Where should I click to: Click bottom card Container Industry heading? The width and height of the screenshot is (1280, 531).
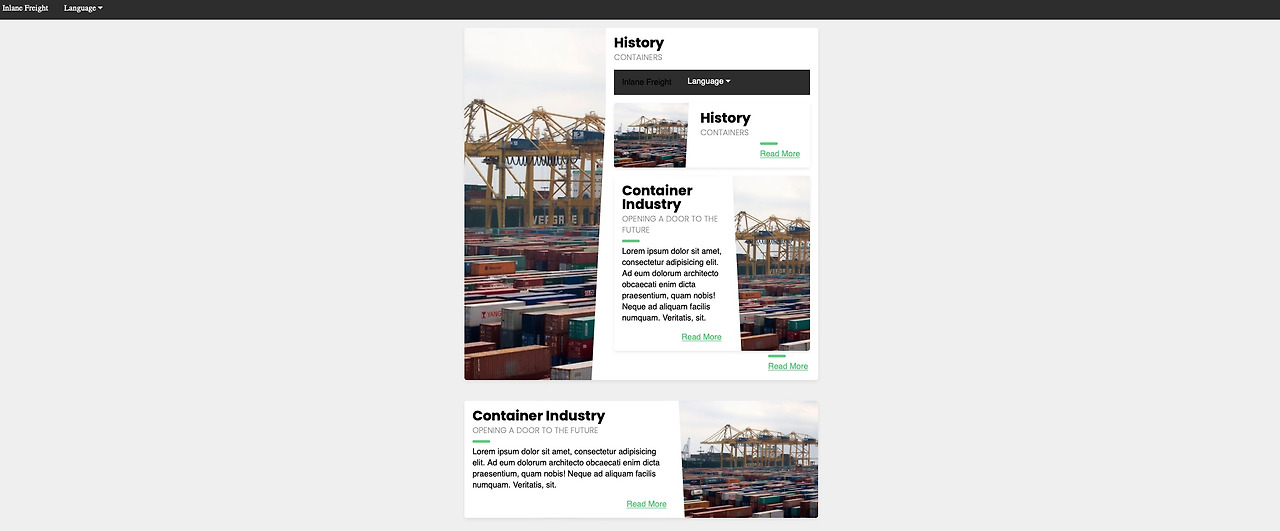[x=539, y=416]
